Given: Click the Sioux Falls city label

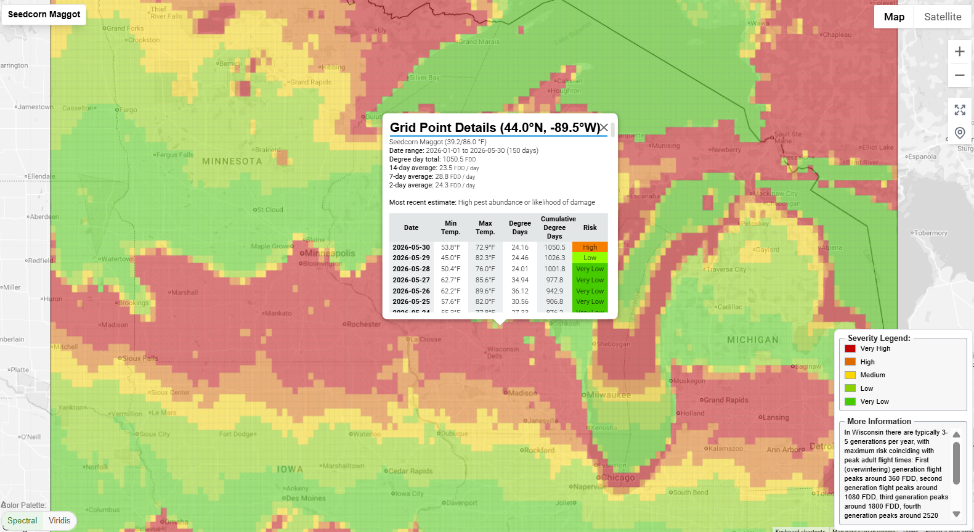Looking at the screenshot, I should tap(138, 358).
